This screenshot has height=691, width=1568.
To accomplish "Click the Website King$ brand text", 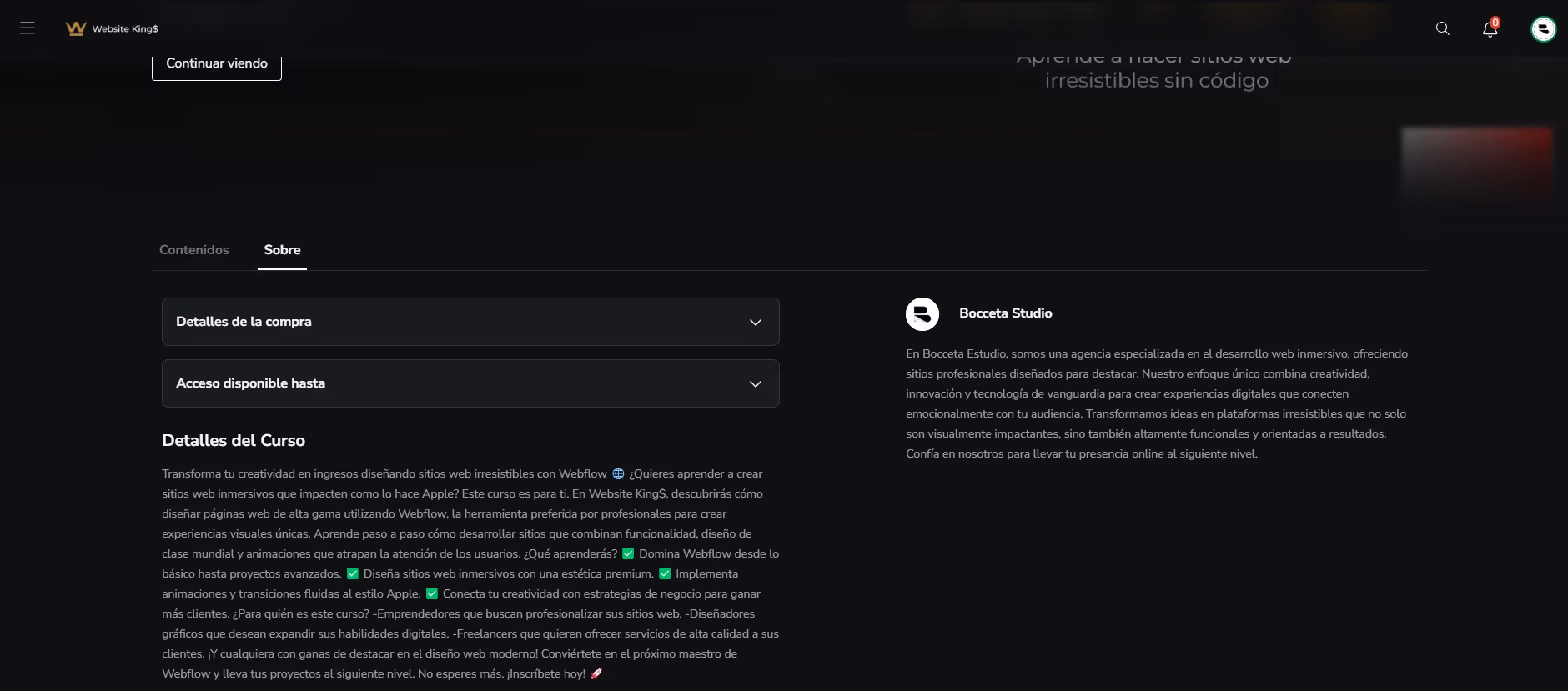I will pos(125,29).
